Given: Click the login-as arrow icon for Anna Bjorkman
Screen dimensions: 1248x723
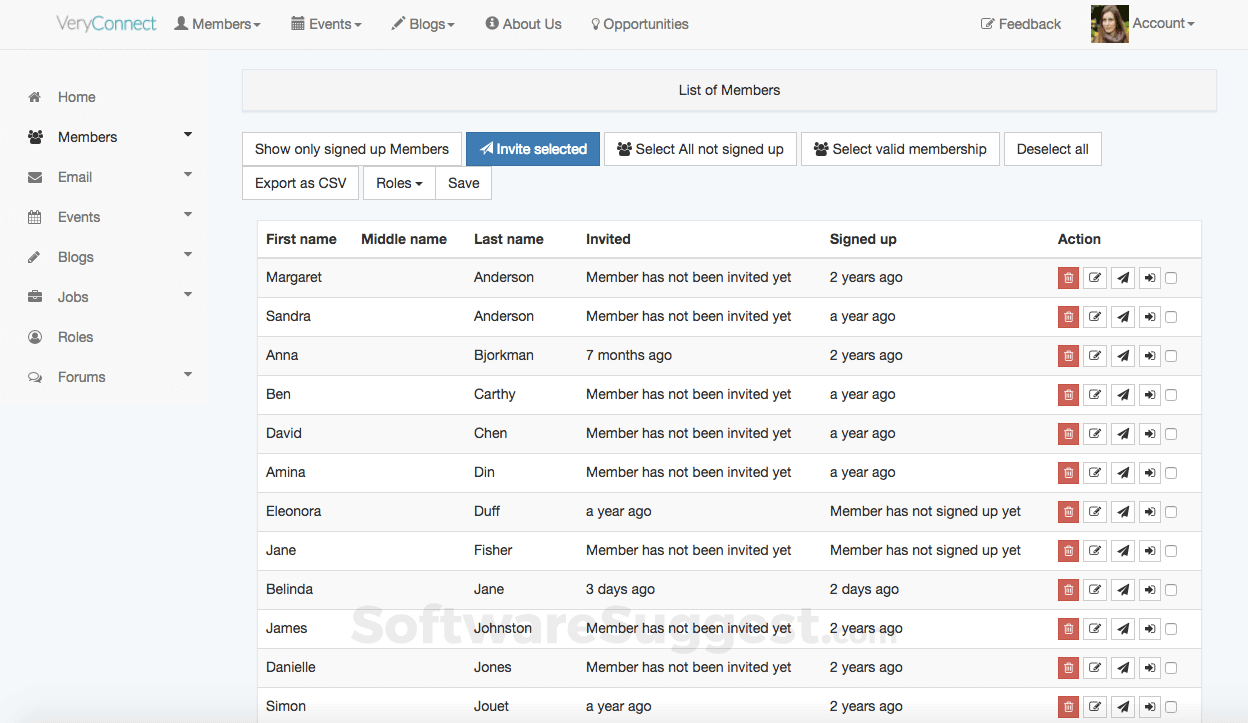Looking at the screenshot, I should click(x=1150, y=356).
